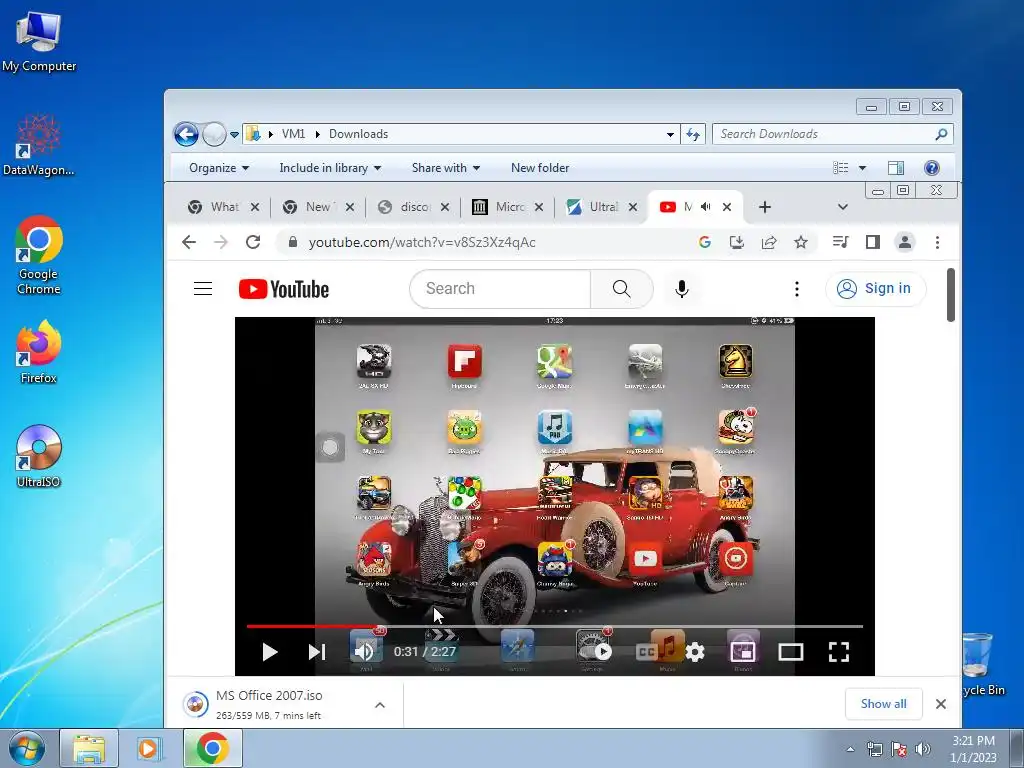Enter fullscreen video mode
Image resolution: width=1024 pixels, height=768 pixels.
pyautogui.click(x=839, y=652)
